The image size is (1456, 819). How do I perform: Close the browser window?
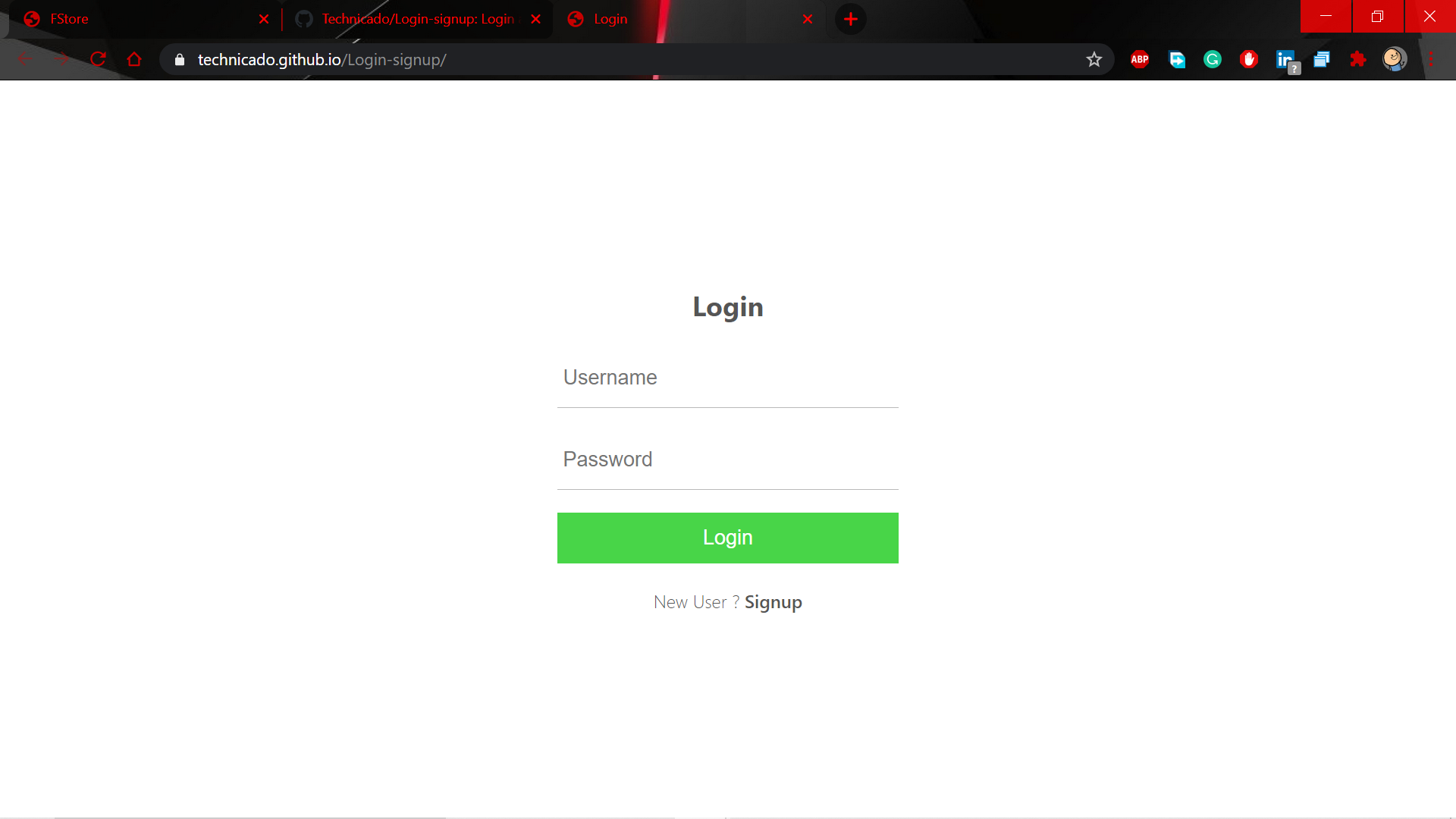coord(1430,16)
